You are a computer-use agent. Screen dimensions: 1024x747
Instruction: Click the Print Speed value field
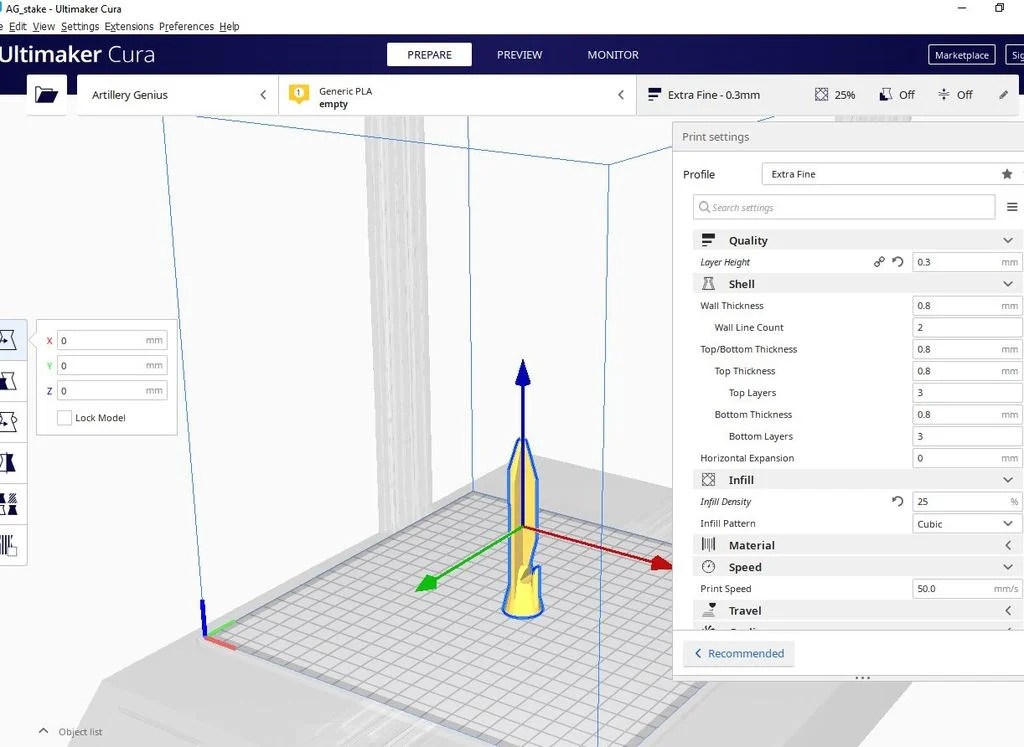tap(967, 588)
